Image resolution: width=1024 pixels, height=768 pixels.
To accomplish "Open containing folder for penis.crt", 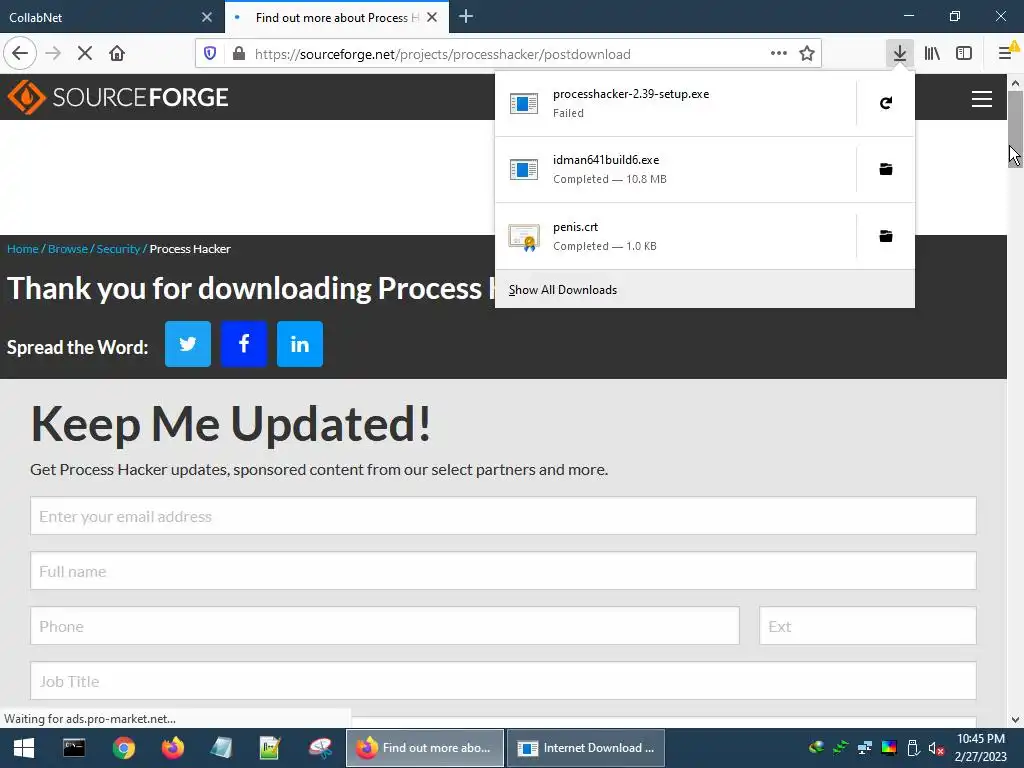I will point(886,236).
